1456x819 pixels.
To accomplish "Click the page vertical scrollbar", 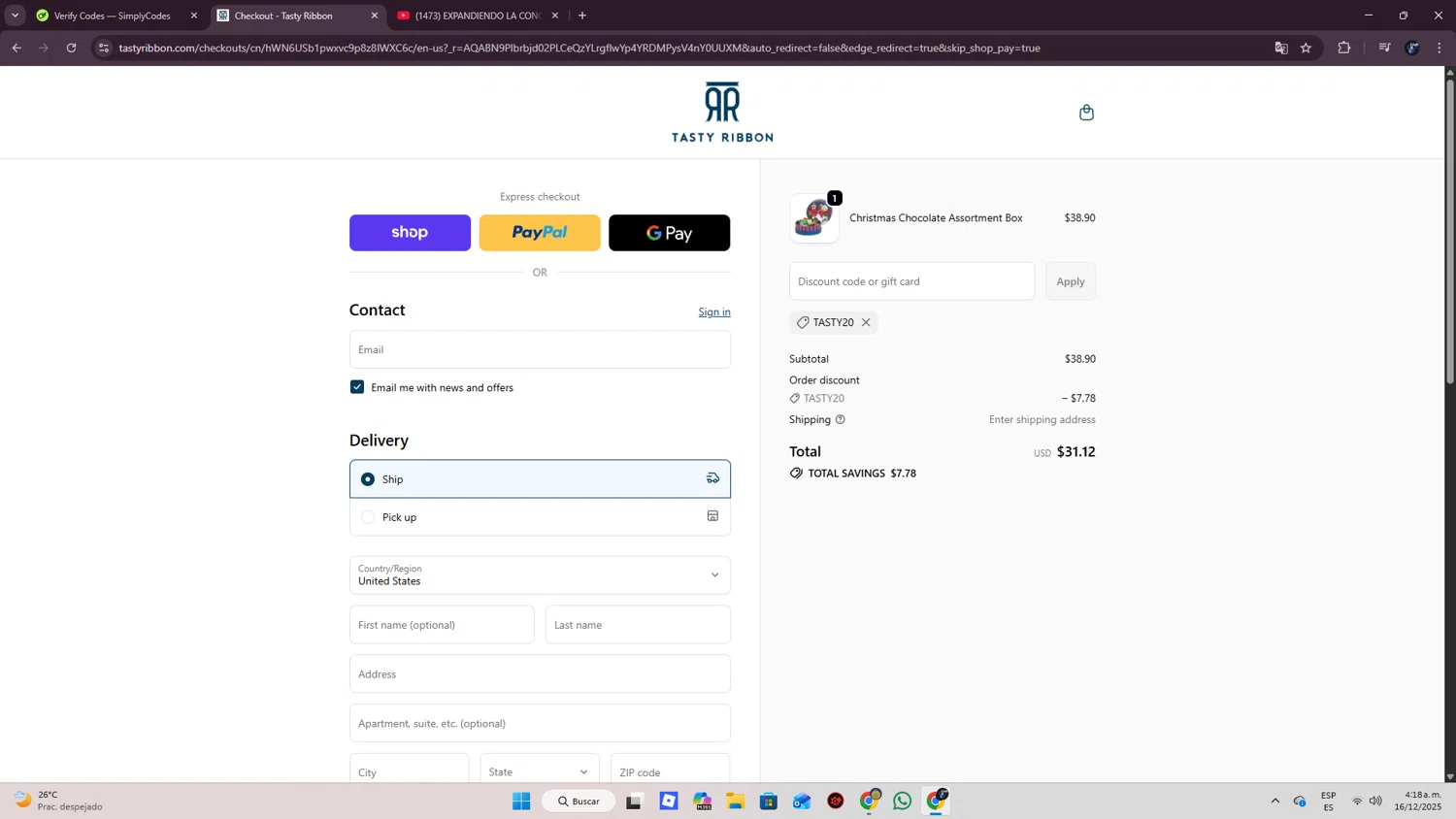I will click(x=1450, y=231).
